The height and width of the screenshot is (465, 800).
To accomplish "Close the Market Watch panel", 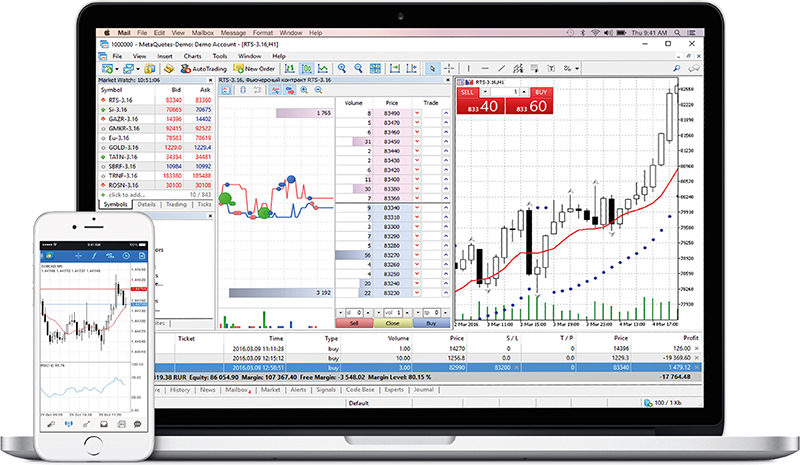I will click(210, 80).
